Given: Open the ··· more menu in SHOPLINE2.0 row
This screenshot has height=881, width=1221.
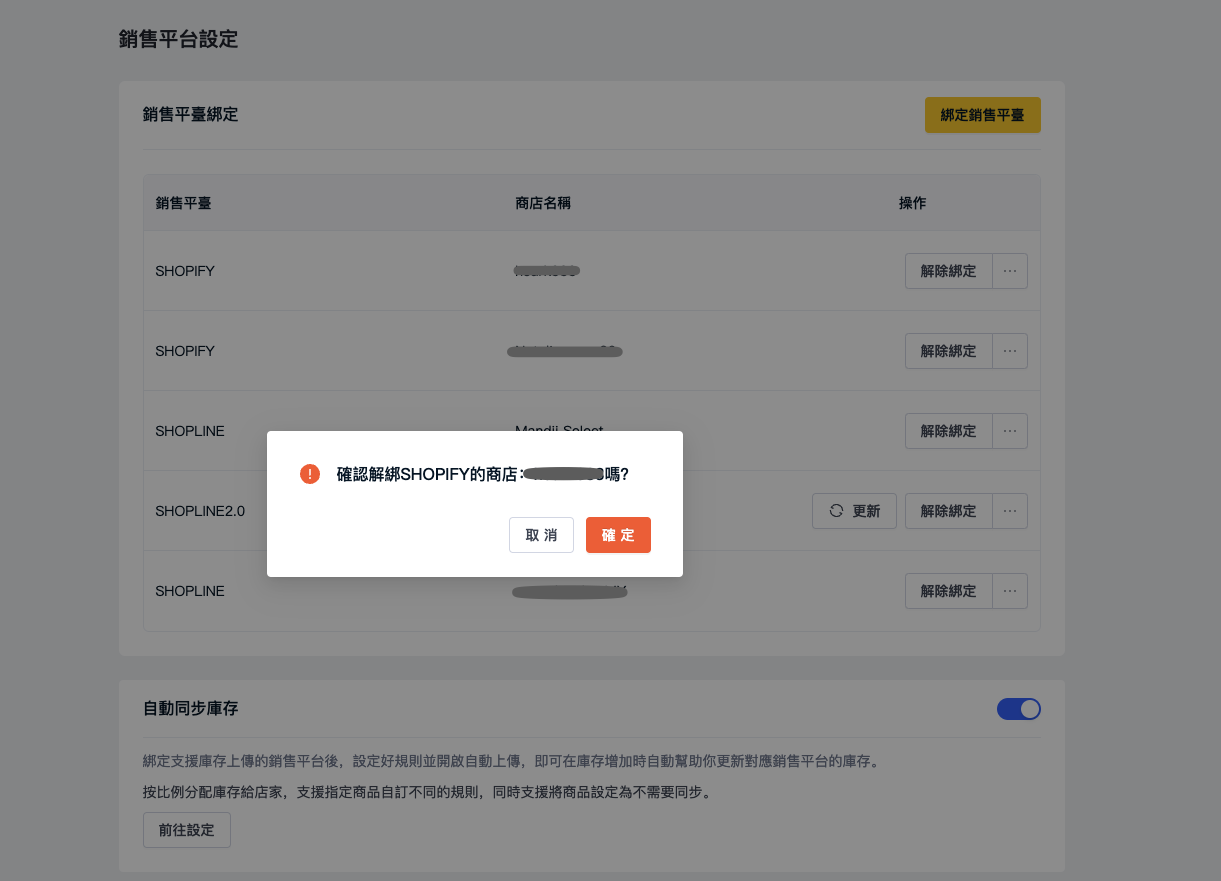Looking at the screenshot, I should click(1010, 511).
